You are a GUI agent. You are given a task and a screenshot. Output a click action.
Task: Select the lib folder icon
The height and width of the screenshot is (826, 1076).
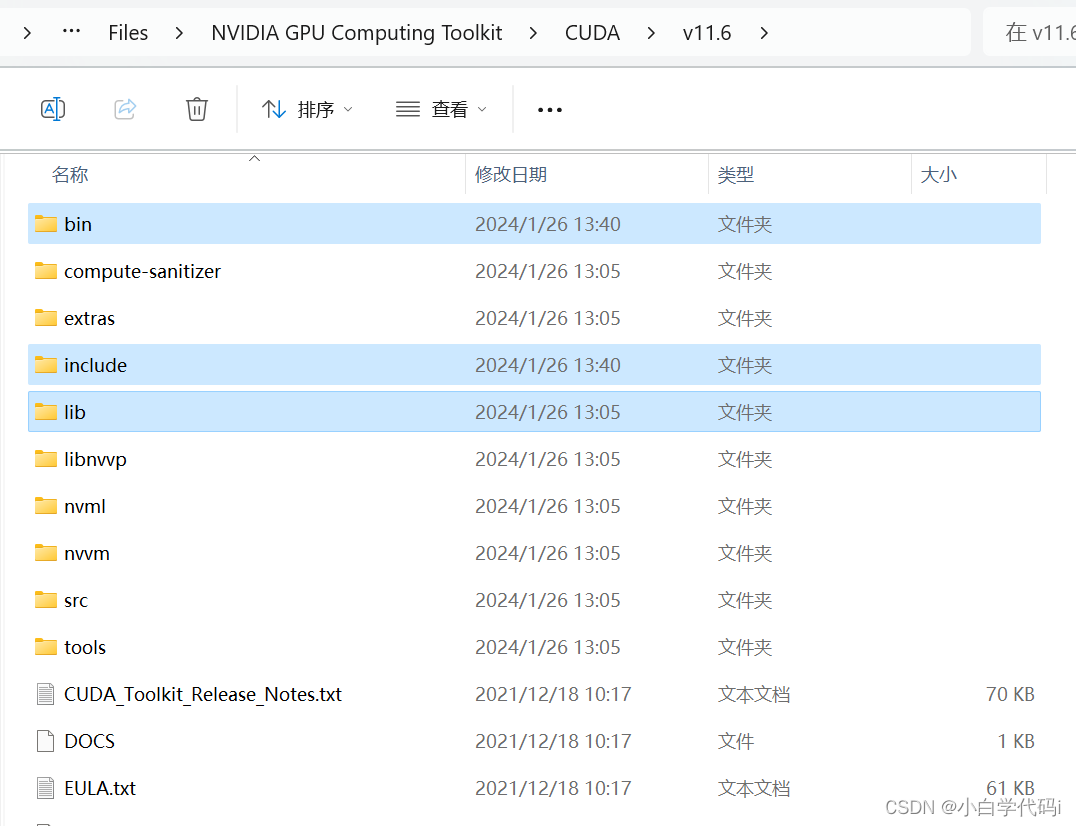click(x=46, y=412)
